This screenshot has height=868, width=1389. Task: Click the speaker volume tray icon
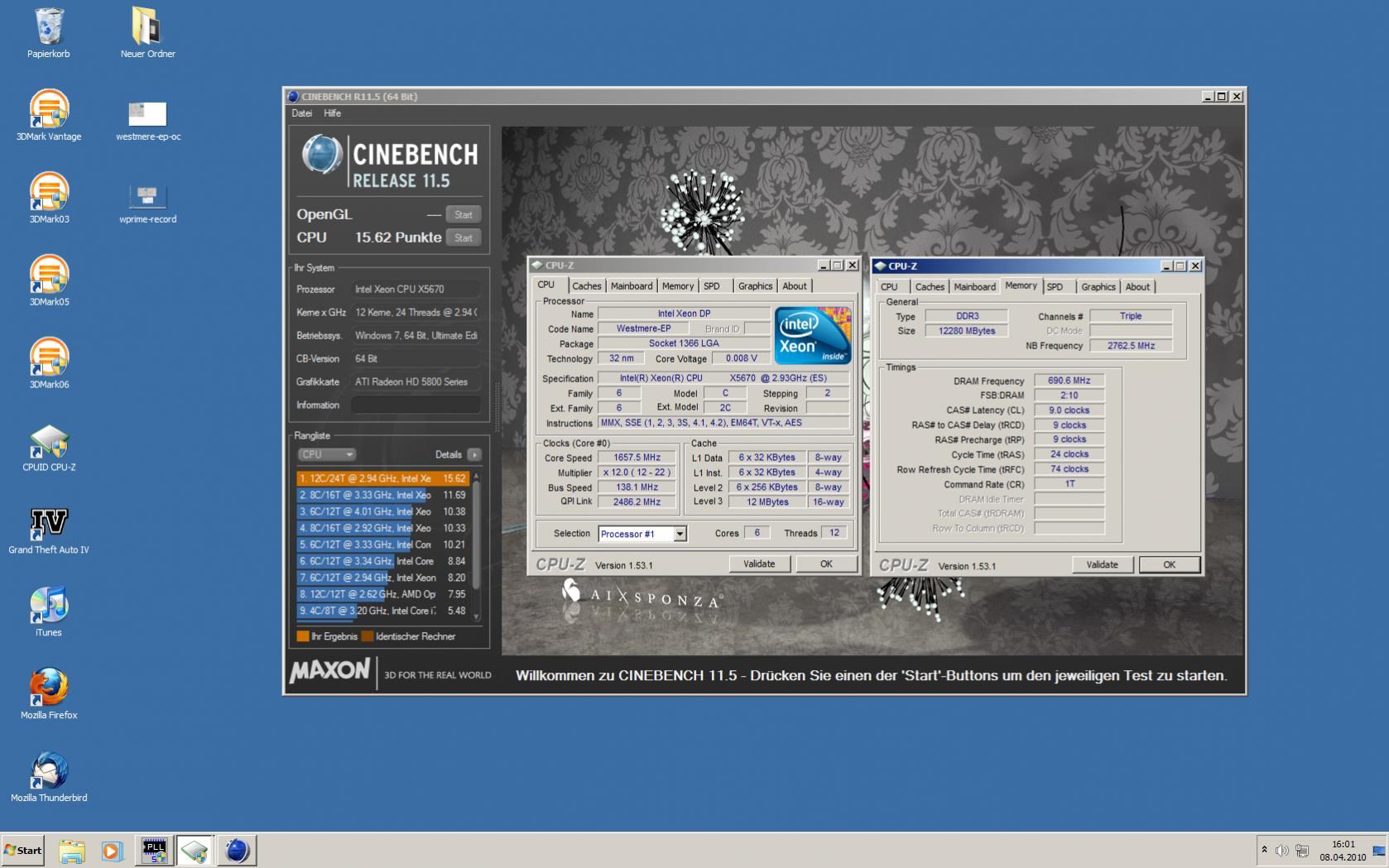coord(1282,851)
